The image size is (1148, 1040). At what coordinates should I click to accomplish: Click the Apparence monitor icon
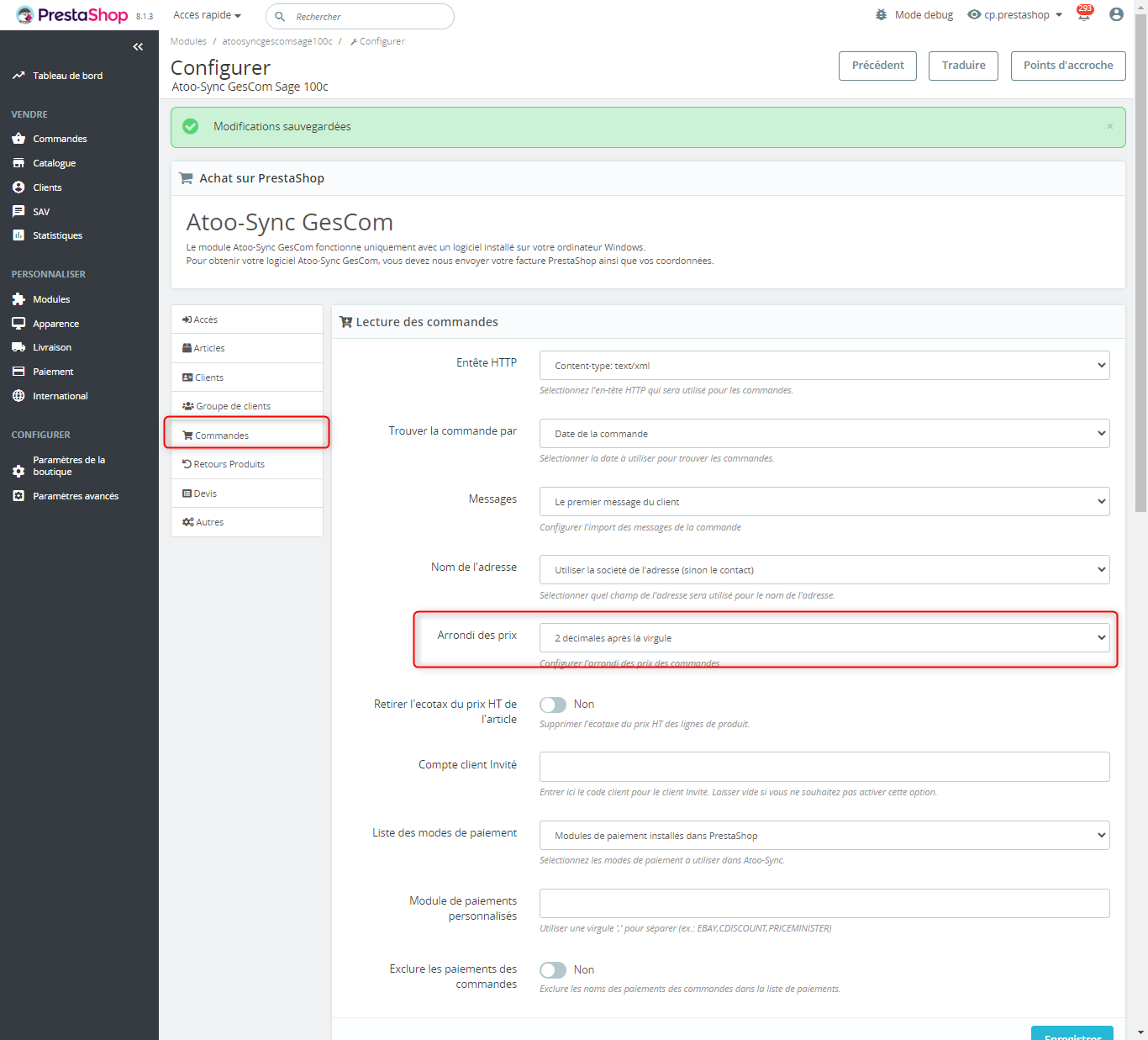[x=18, y=324]
